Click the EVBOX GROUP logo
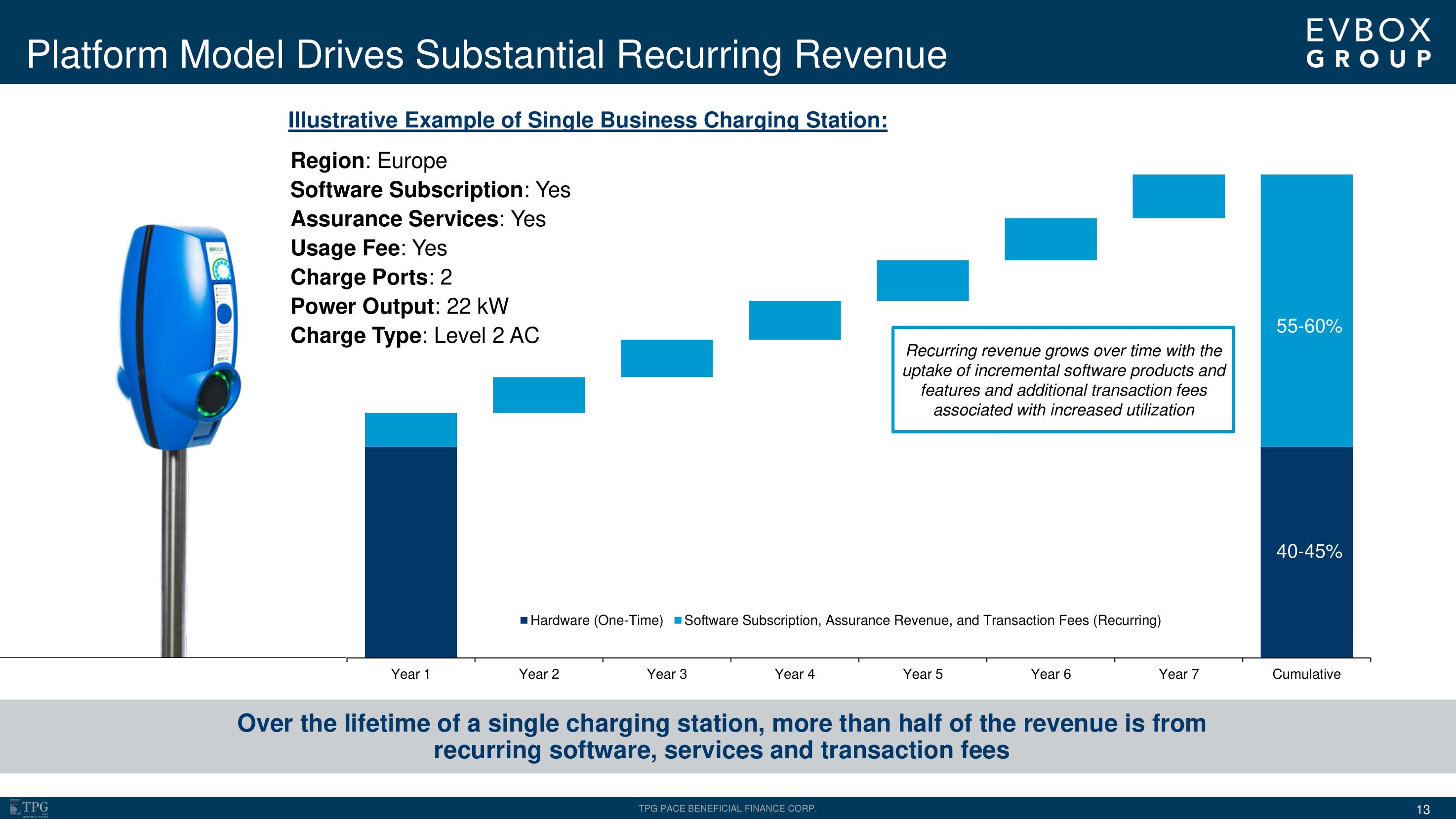The image size is (1456, 819). tap(1369, 43)
